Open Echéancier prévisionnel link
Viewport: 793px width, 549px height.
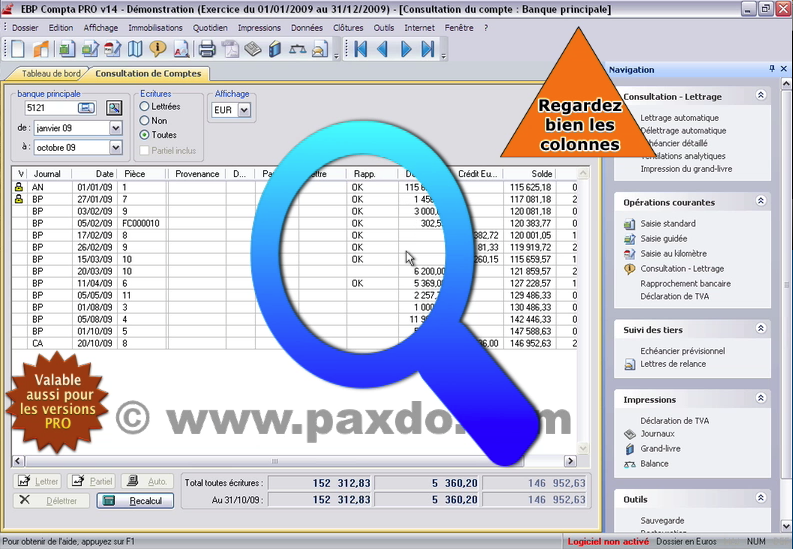click(x=683, y=351)
